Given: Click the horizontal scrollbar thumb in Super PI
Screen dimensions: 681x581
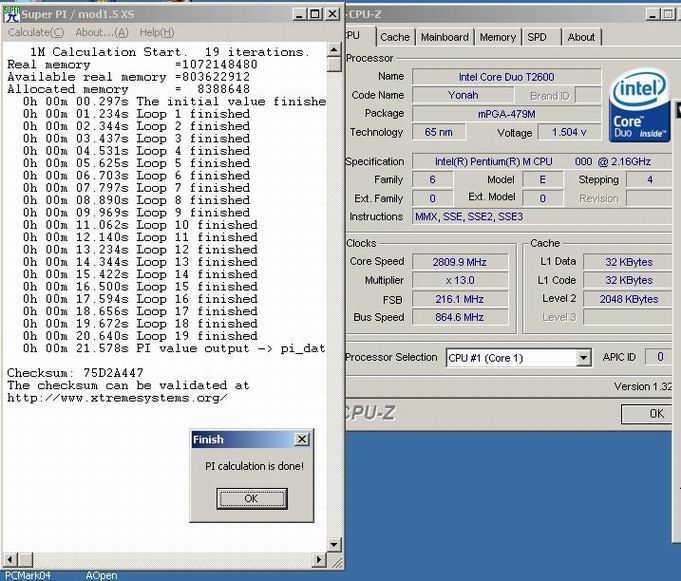Looking at the screenshot, I should coord(25,559).
